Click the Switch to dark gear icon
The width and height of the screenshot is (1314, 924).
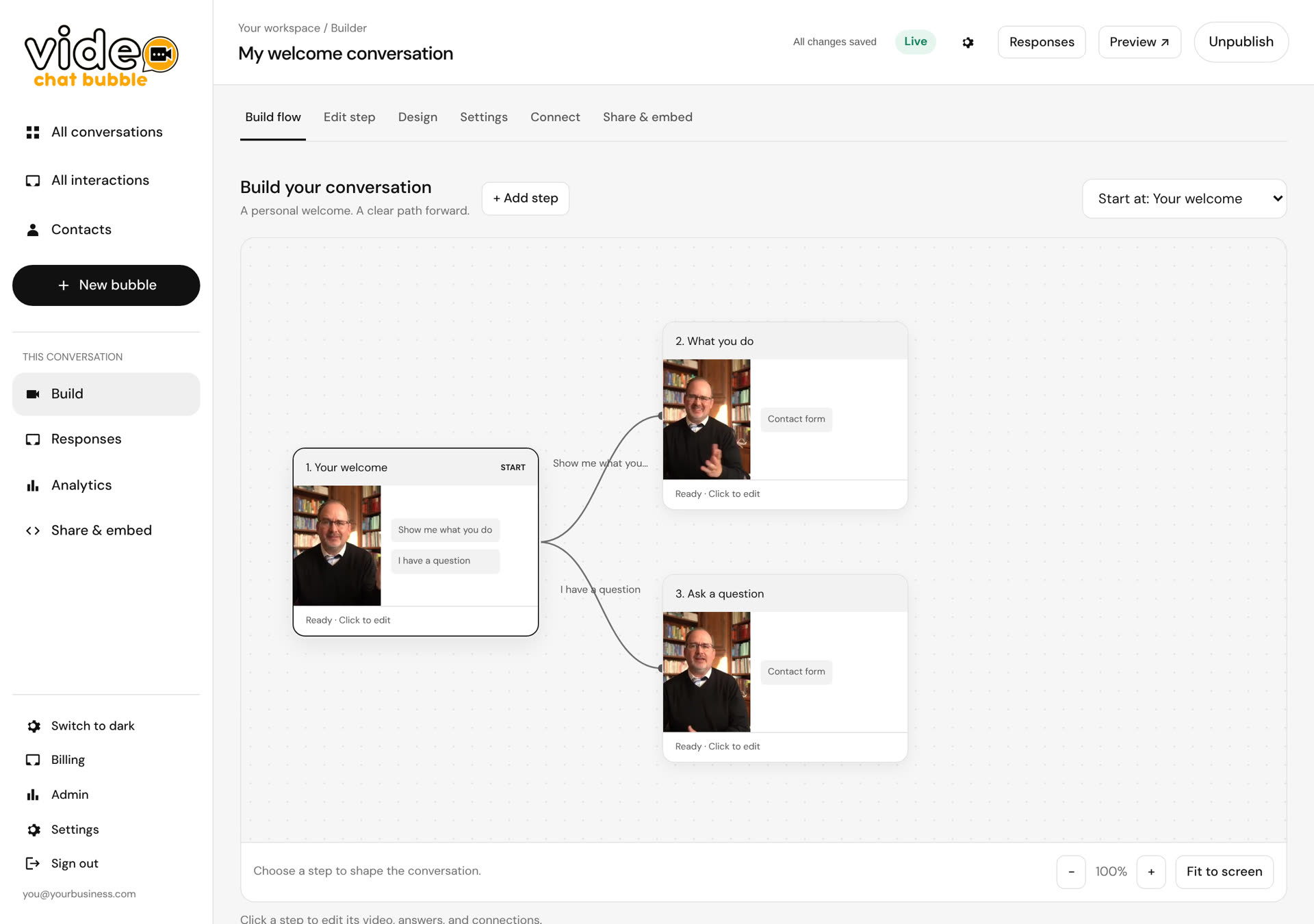[x=33, y=726]
